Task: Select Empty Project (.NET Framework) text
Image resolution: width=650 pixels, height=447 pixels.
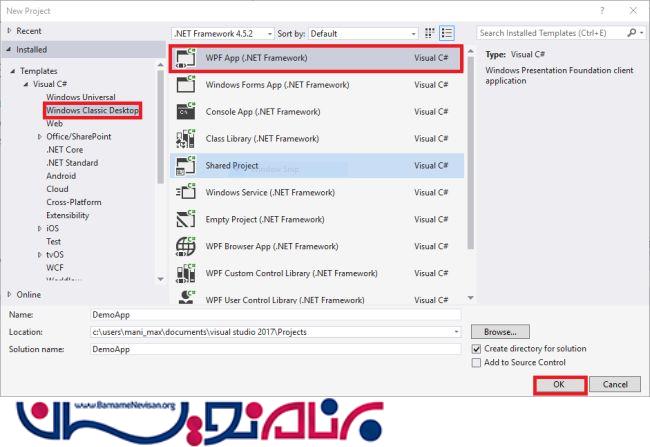Action: click(265, 220)
